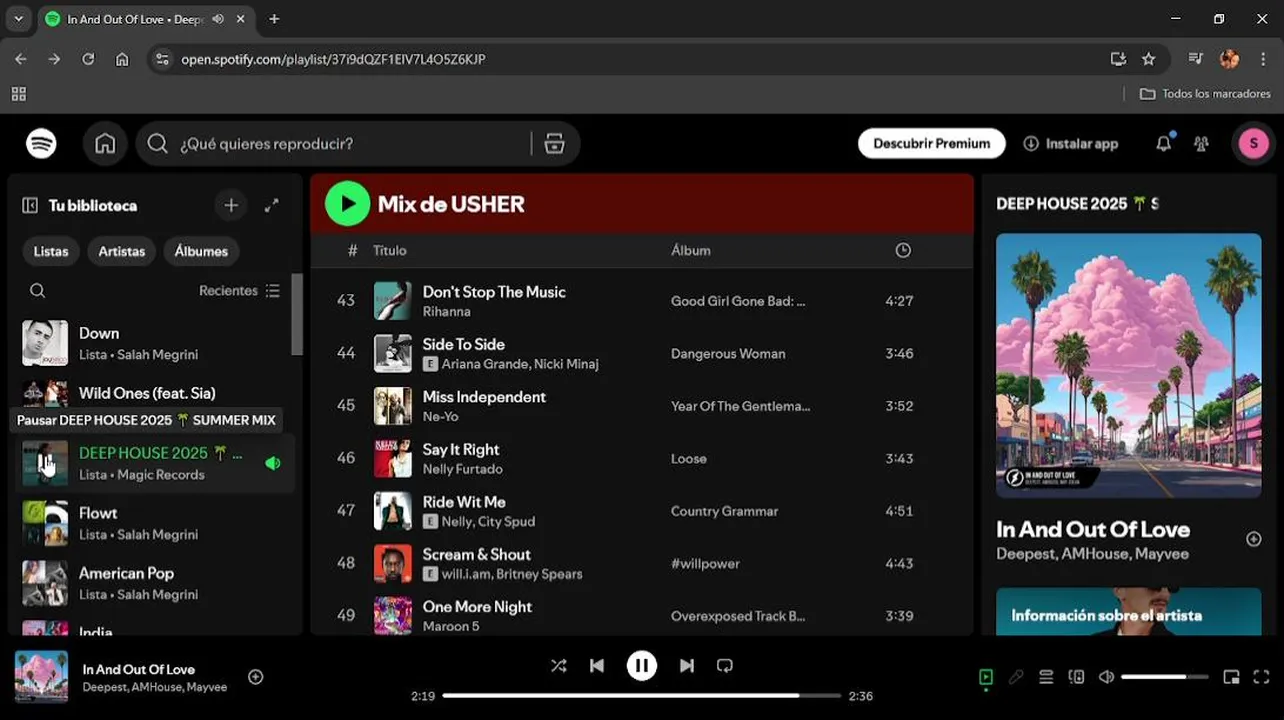Image resolution: width=1284 pixels, height=720 pixels.
Task: Click Side To Side track title
Action: (x=463, y=344)
